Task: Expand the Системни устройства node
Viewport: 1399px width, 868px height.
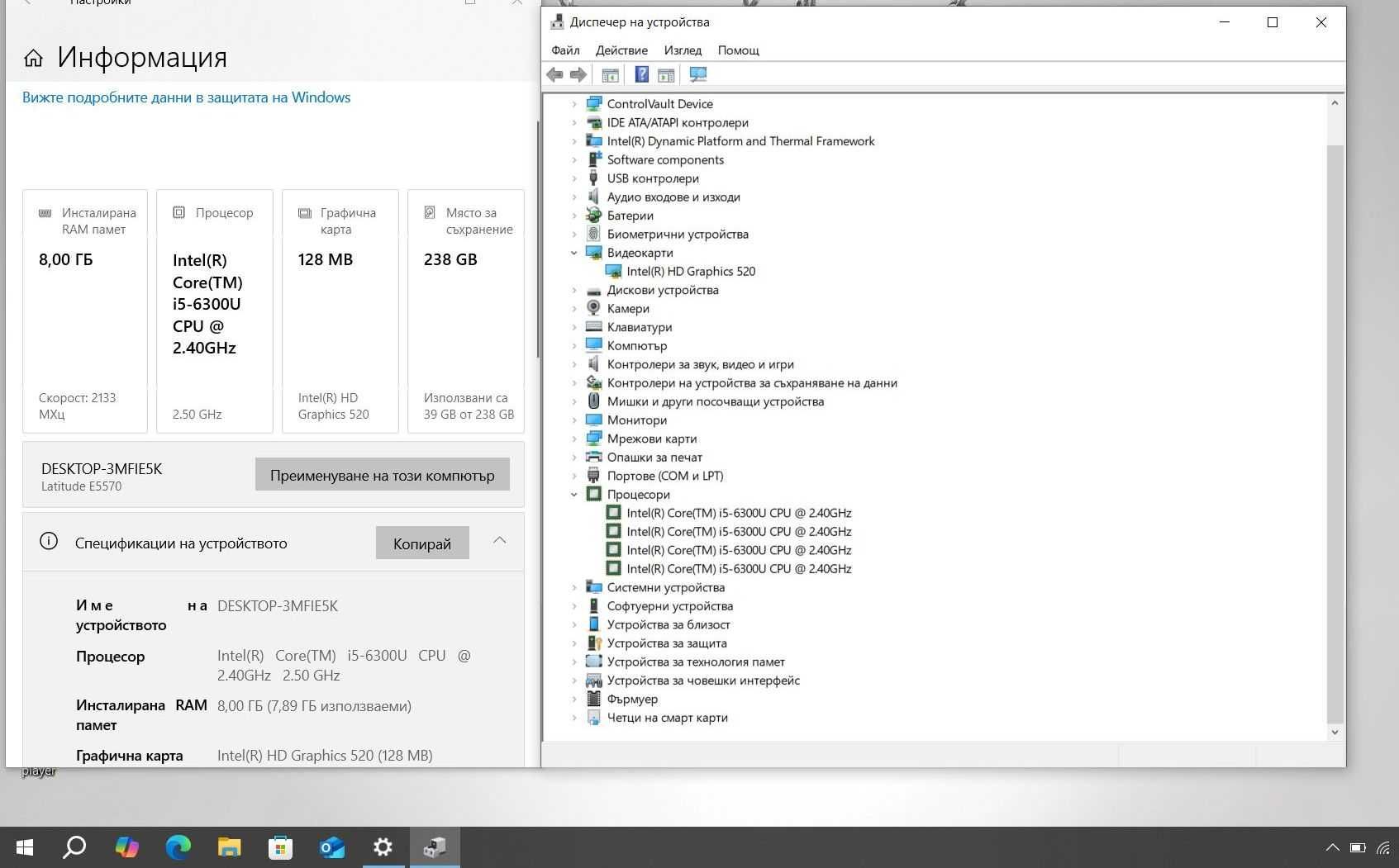Action: 574,587
